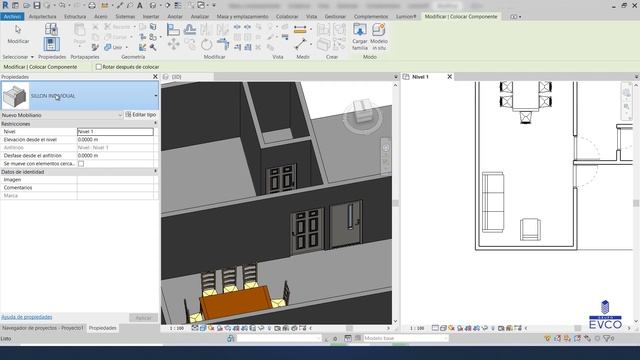The width and height of the screenshot is (640, 360).
Task: Click the Open folder icon in quick access toolbar
Action: point(26,5)
